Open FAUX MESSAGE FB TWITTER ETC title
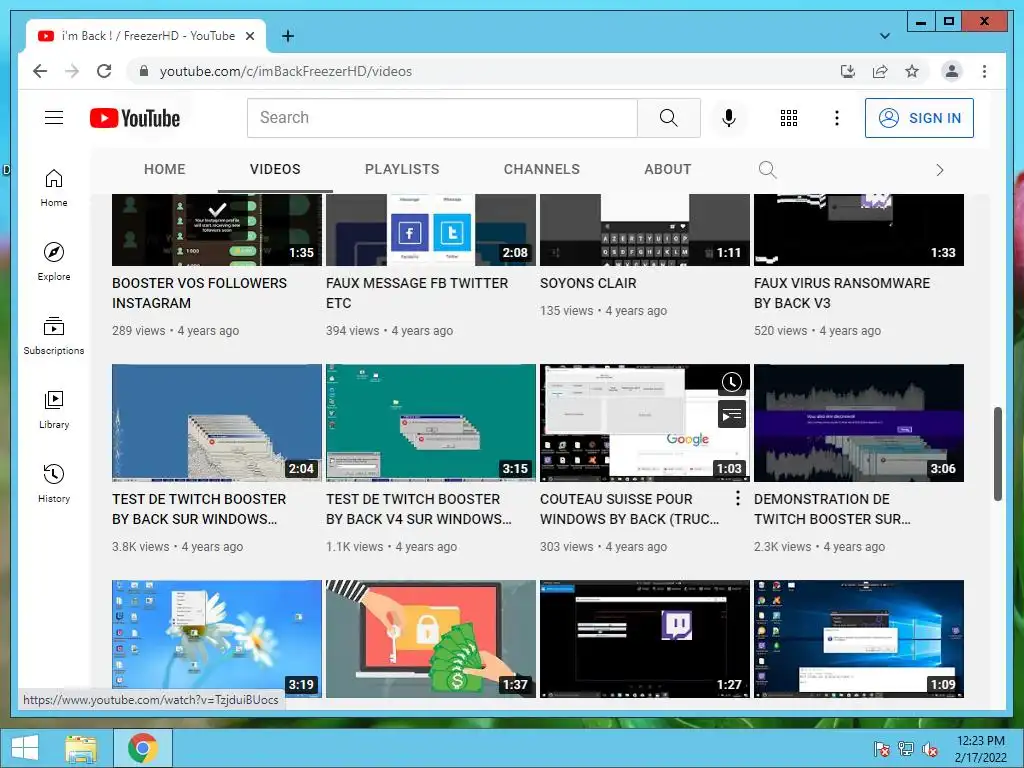 coord(417,293)
